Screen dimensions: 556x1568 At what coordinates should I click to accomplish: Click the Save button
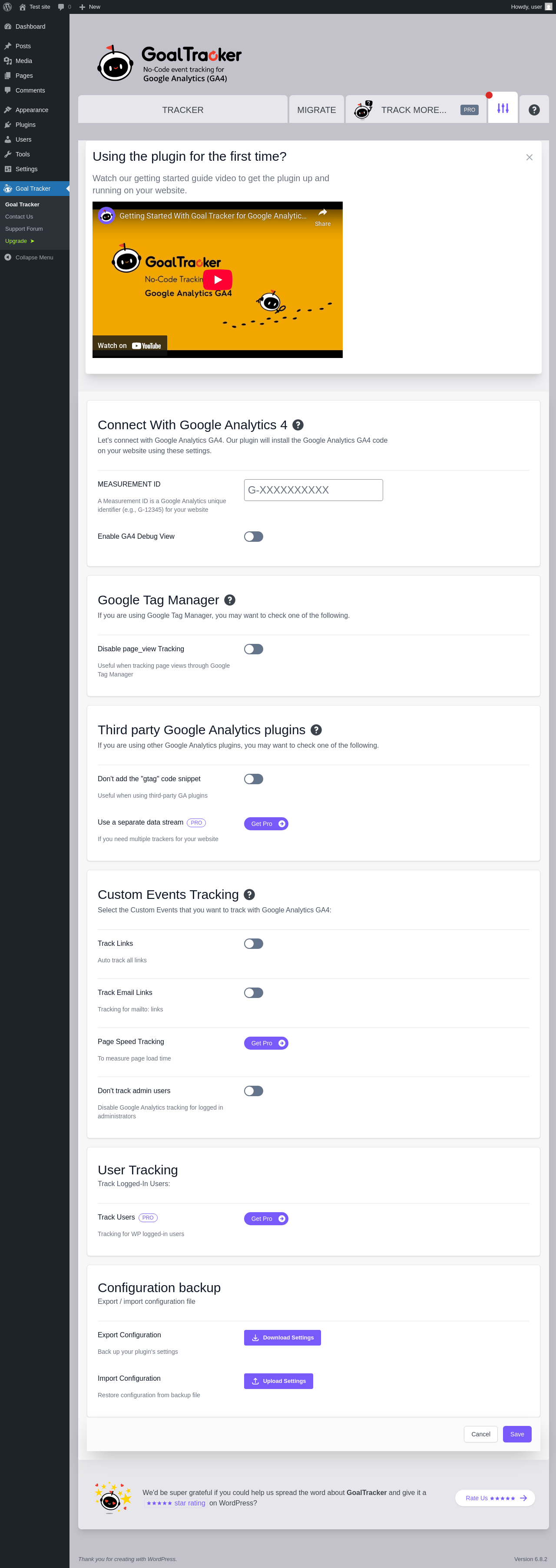[x=516, y=1433]
